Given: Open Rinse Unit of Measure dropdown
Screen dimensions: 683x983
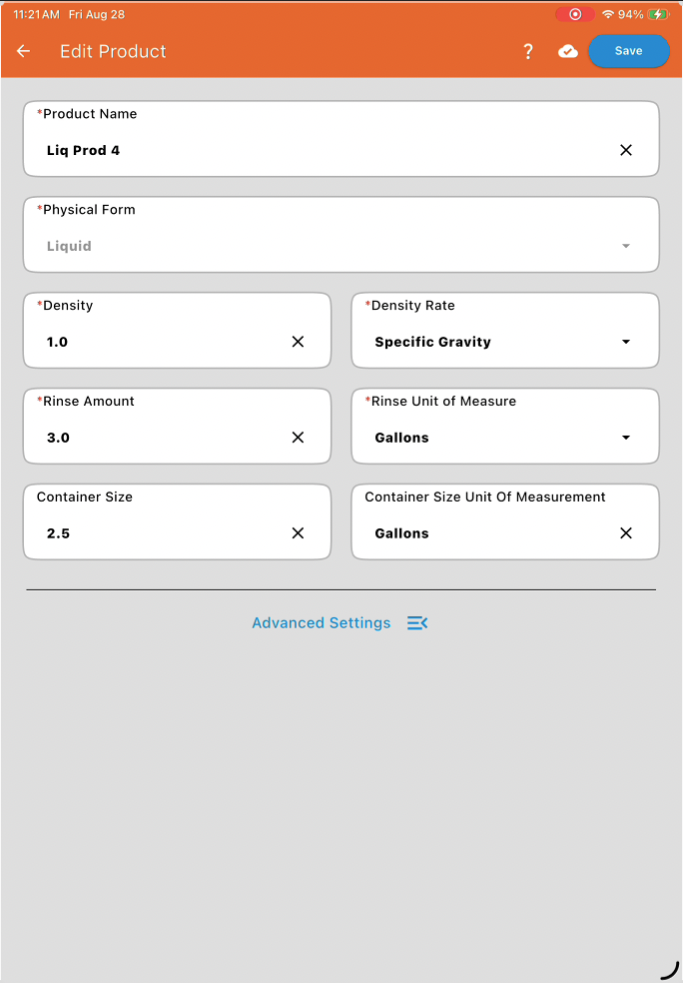Looking at the screenshot, I should coord(505,426).
